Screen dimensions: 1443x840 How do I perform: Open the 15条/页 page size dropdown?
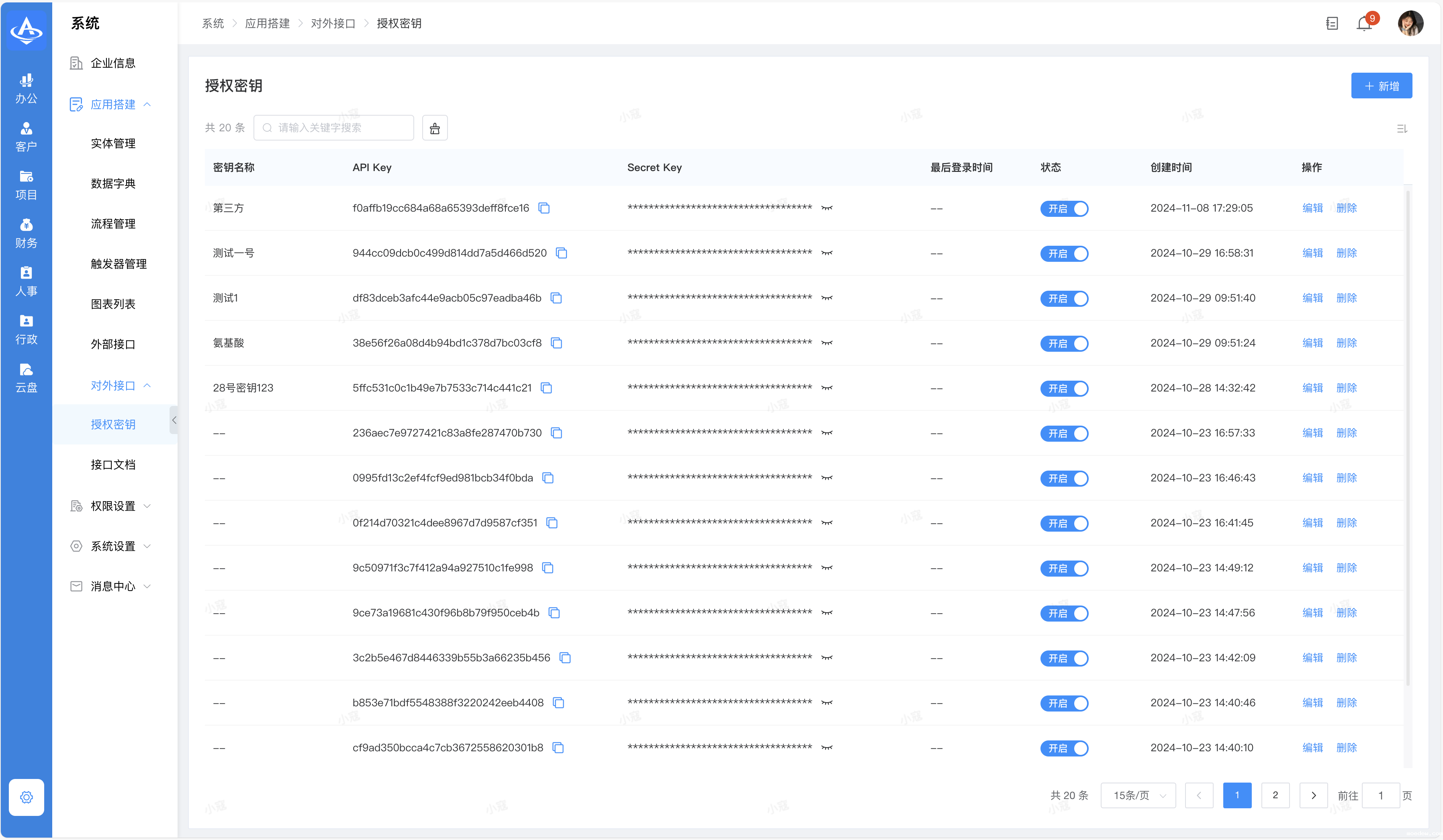[1138, 795]
